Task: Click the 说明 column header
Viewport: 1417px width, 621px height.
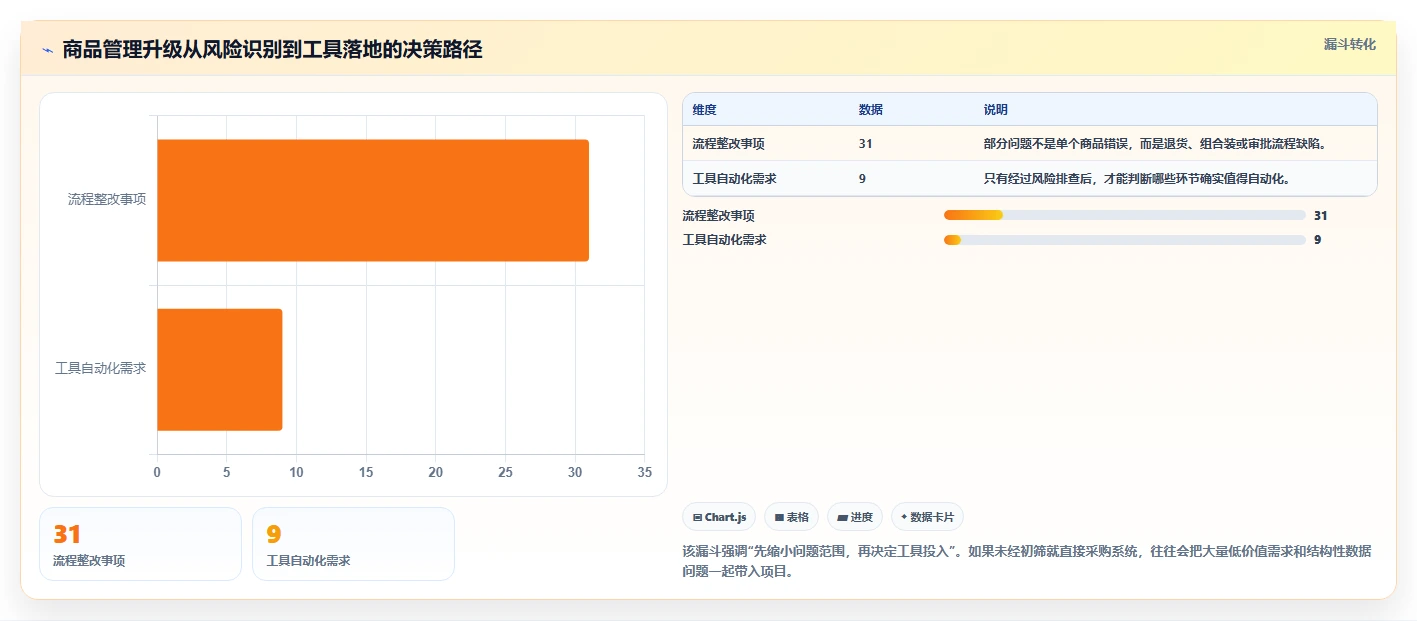Action: coord(995,110)
